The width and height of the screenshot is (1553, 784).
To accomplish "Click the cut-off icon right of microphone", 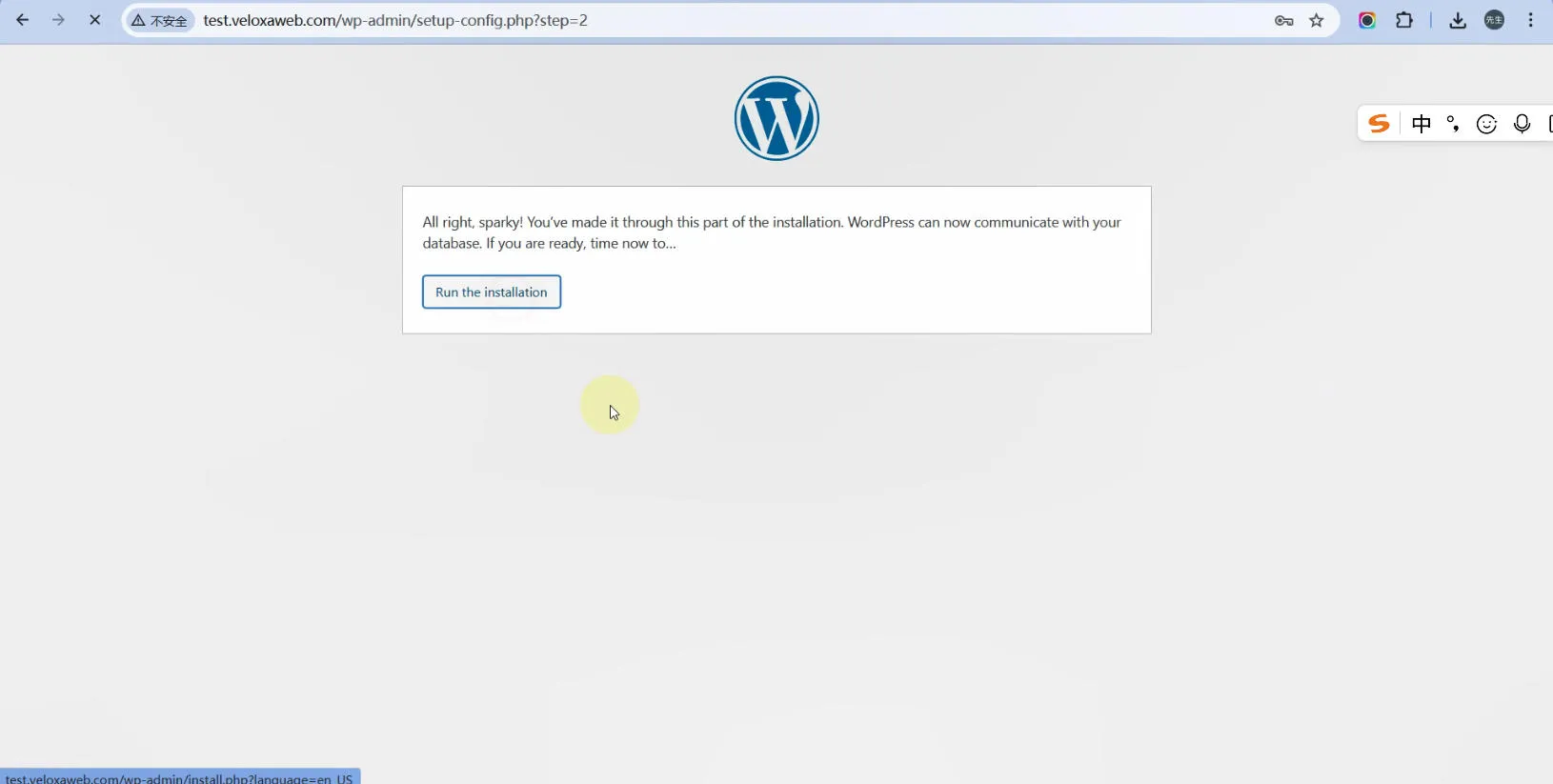I will click(1548, 124).
